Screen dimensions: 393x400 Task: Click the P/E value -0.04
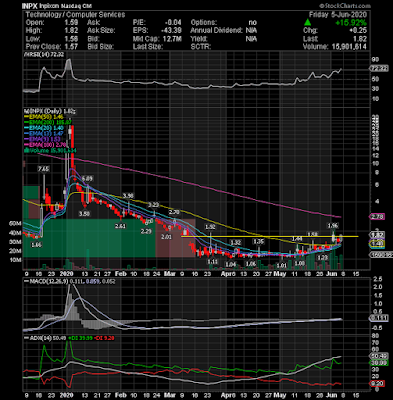173,23
